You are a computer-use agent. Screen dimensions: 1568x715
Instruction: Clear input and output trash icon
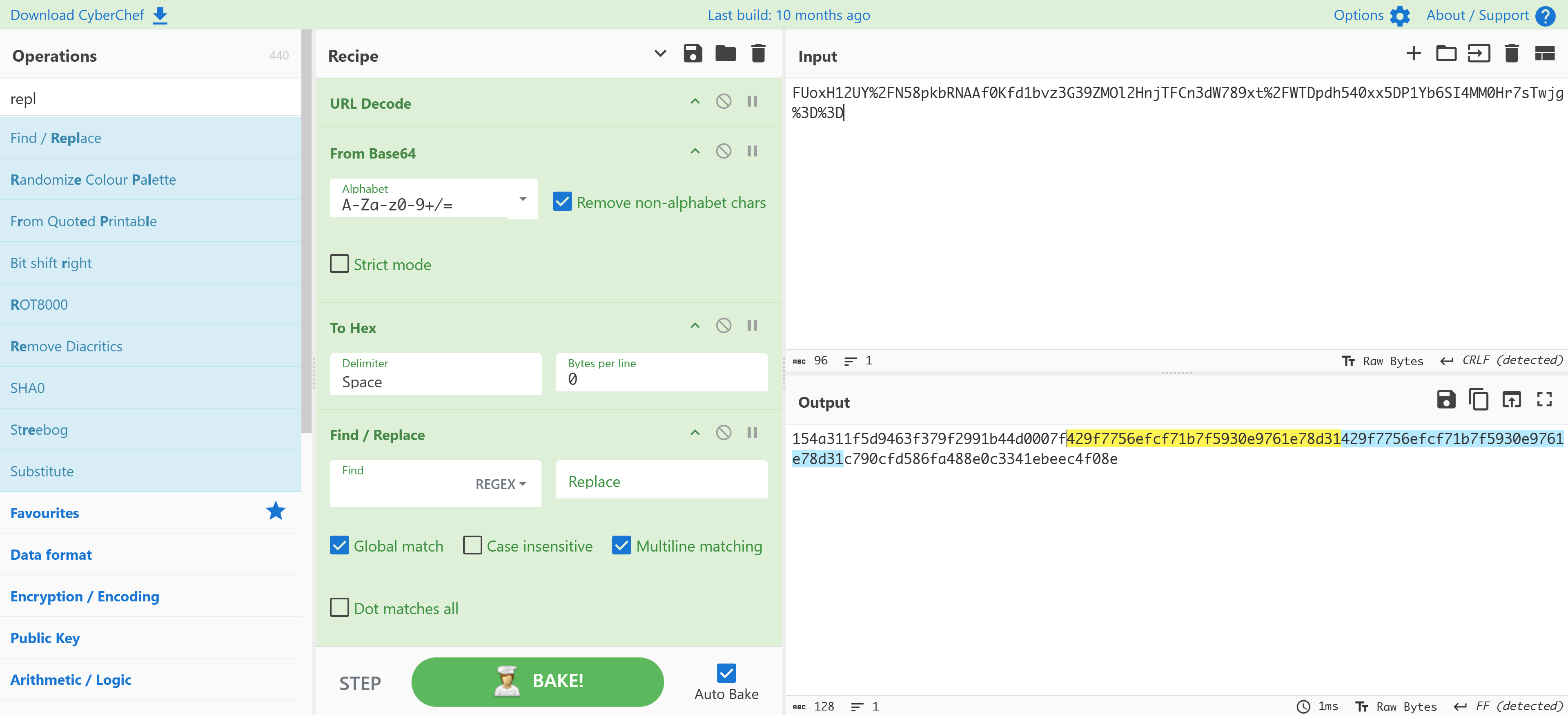[x=1511, y=54]
